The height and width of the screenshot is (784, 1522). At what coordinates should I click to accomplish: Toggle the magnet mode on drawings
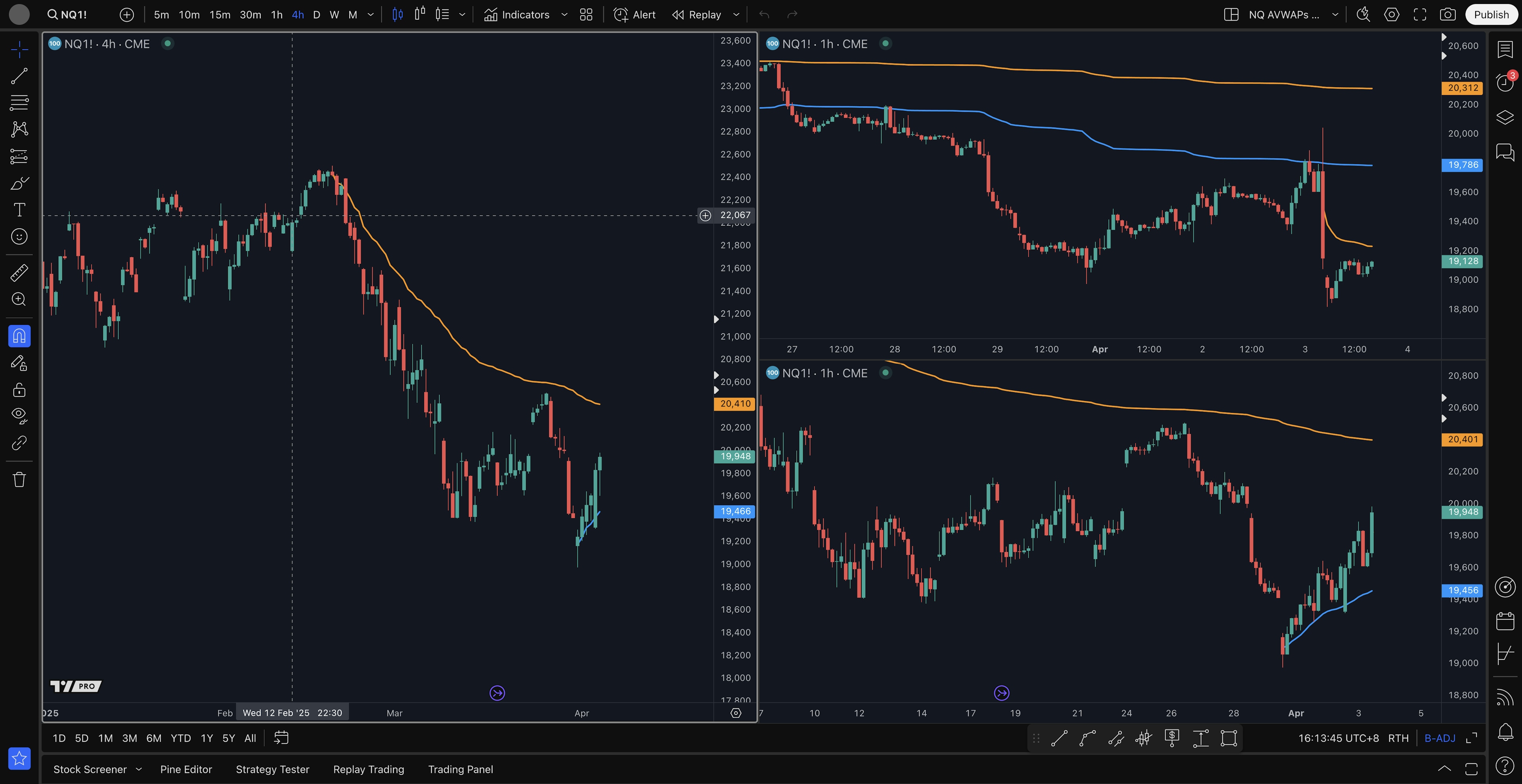[19, 336]
